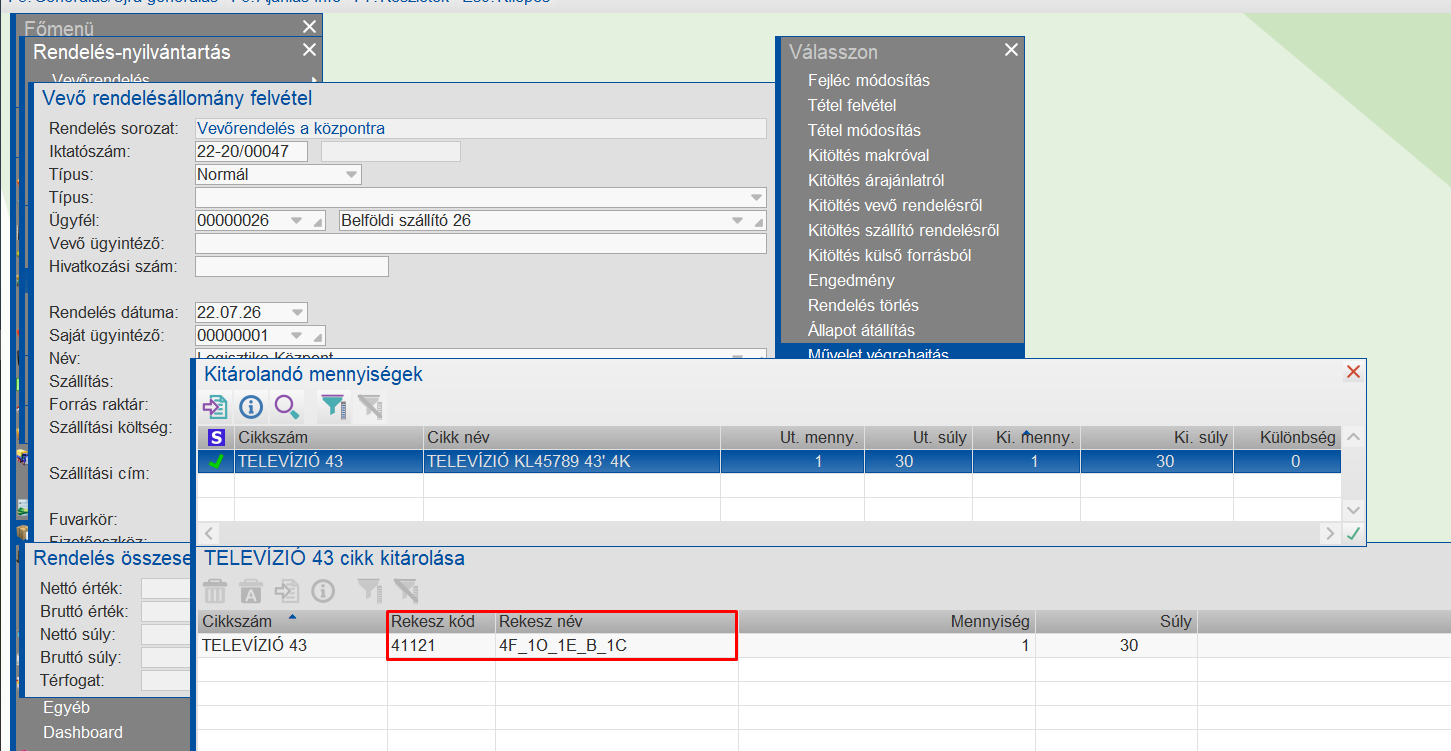Click the greyed info icon in cikk kitárolása toolbar
1451x751 pixels.
322,590
